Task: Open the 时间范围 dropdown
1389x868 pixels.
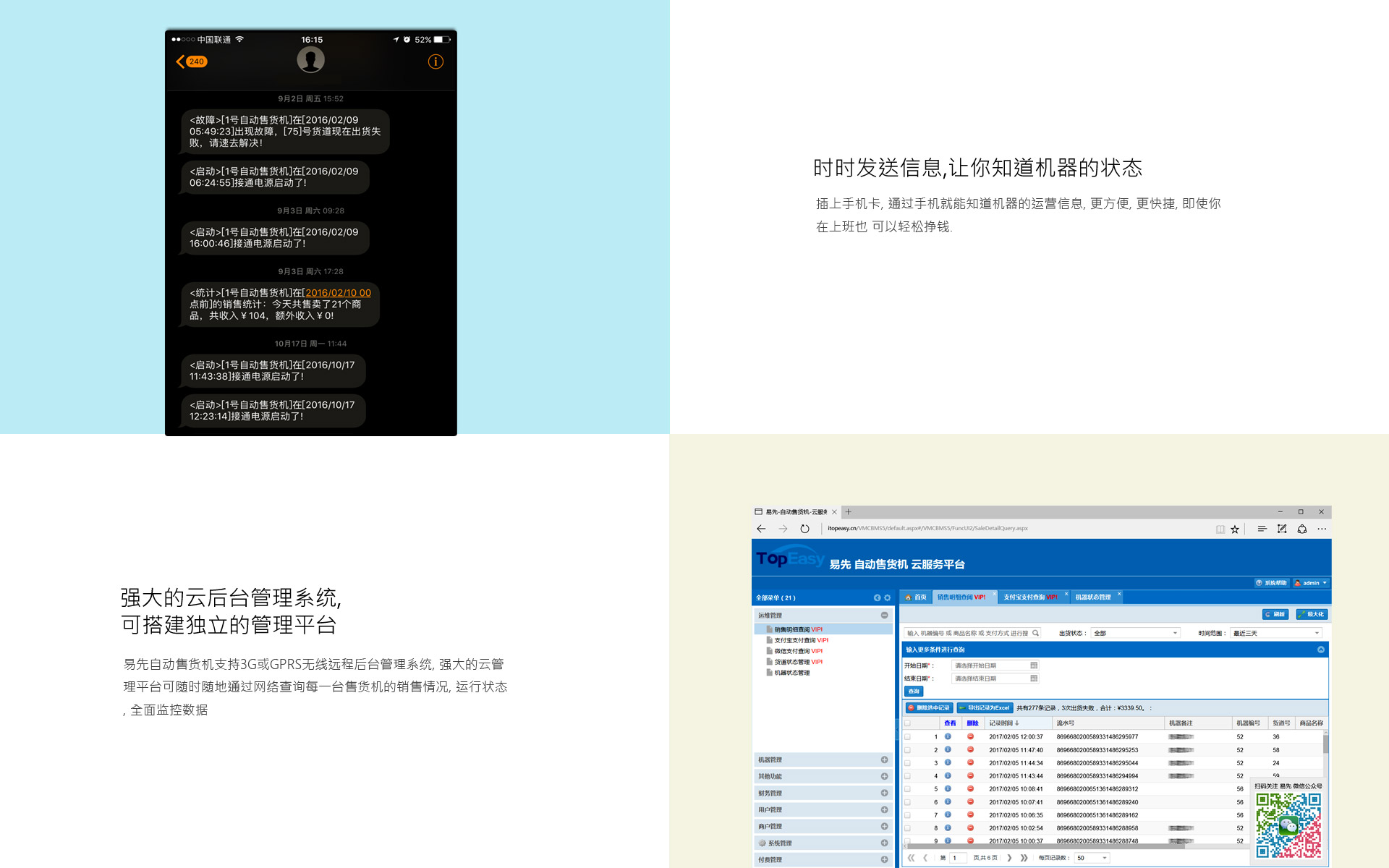Action: pos(1275,633)
